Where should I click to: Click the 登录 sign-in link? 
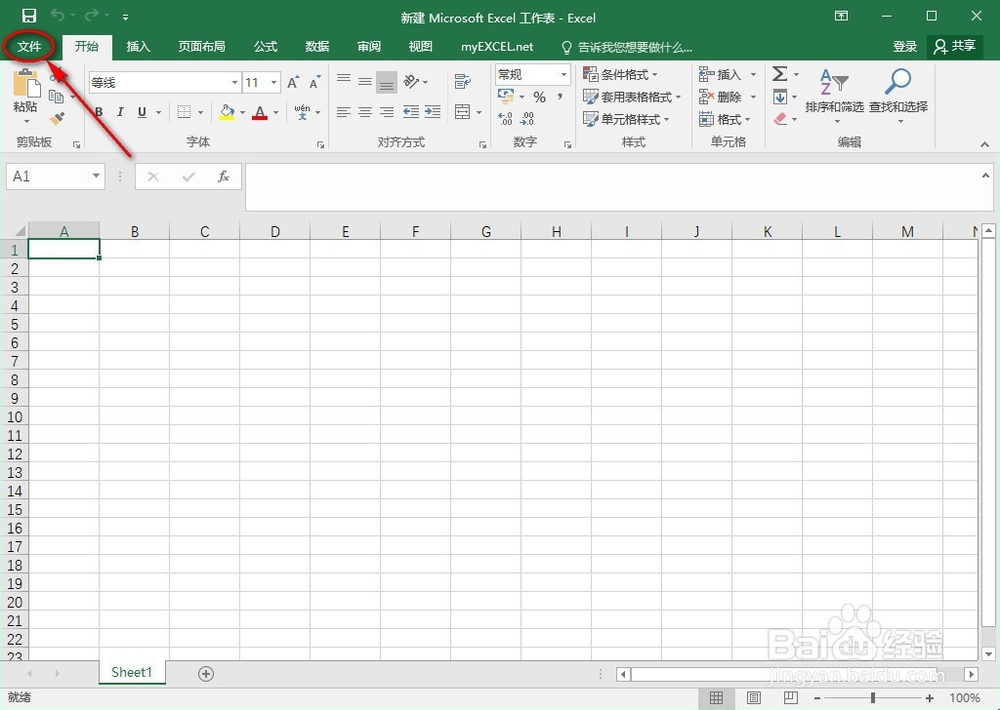point(904,47)
